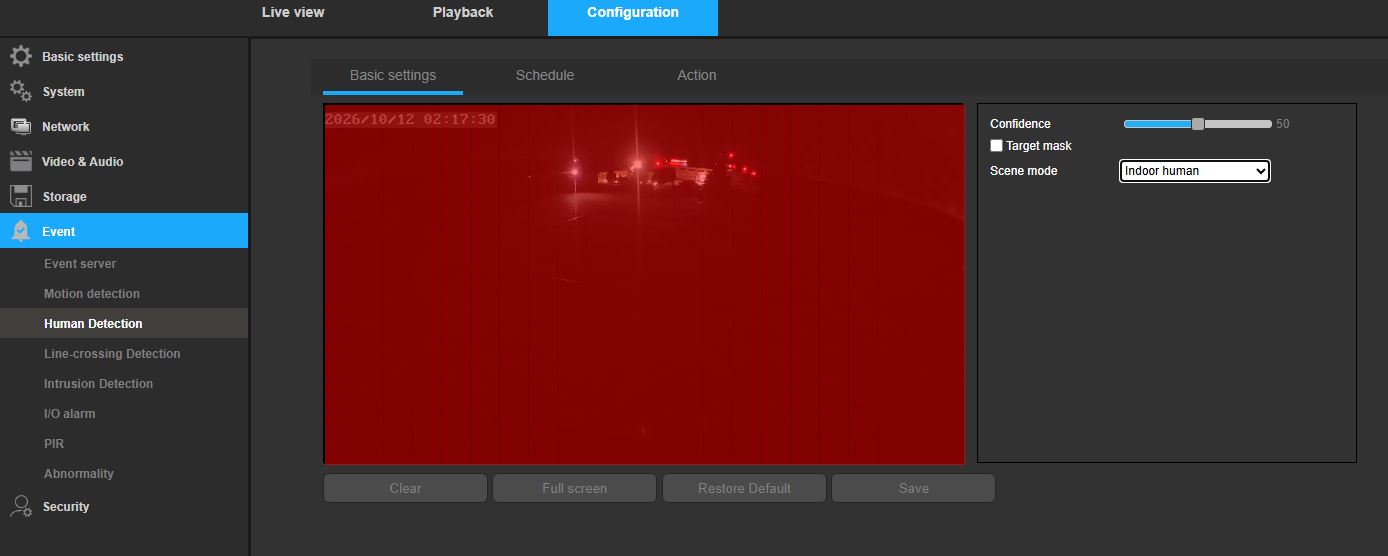Click the Clear button
This screenshot has width=1388, height=556.
click(405, 488)
